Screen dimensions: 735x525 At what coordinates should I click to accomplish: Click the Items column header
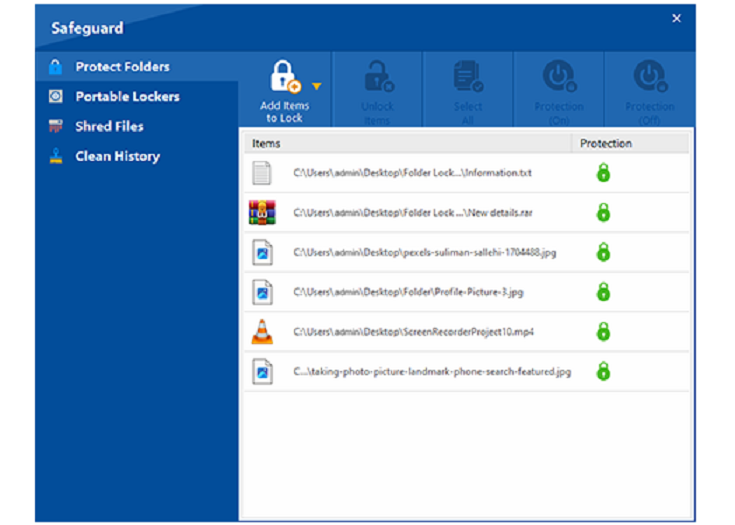pyautogui.click(x=408, y=143)
